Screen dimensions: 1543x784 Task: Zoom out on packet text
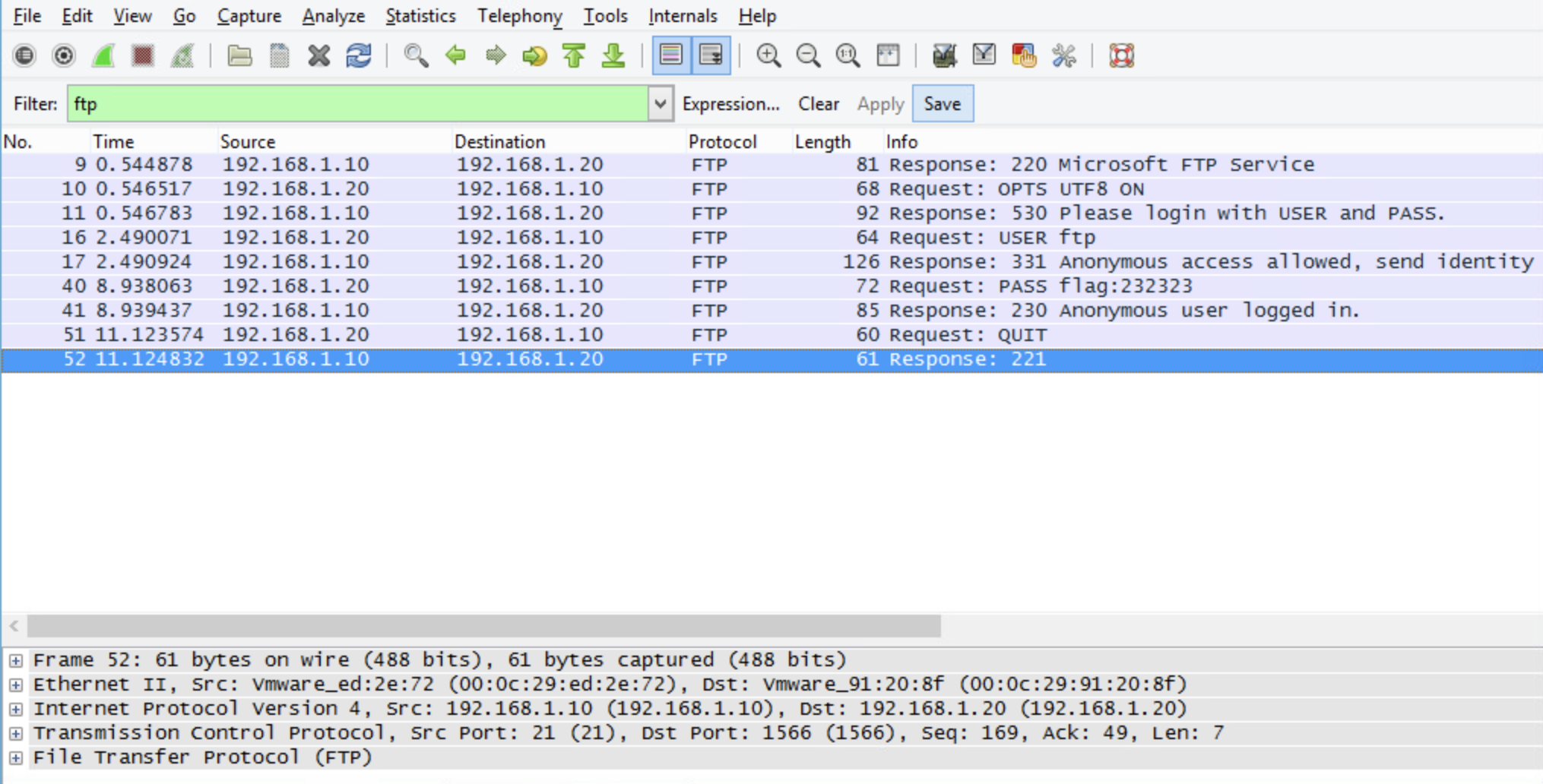pos(808,55)
